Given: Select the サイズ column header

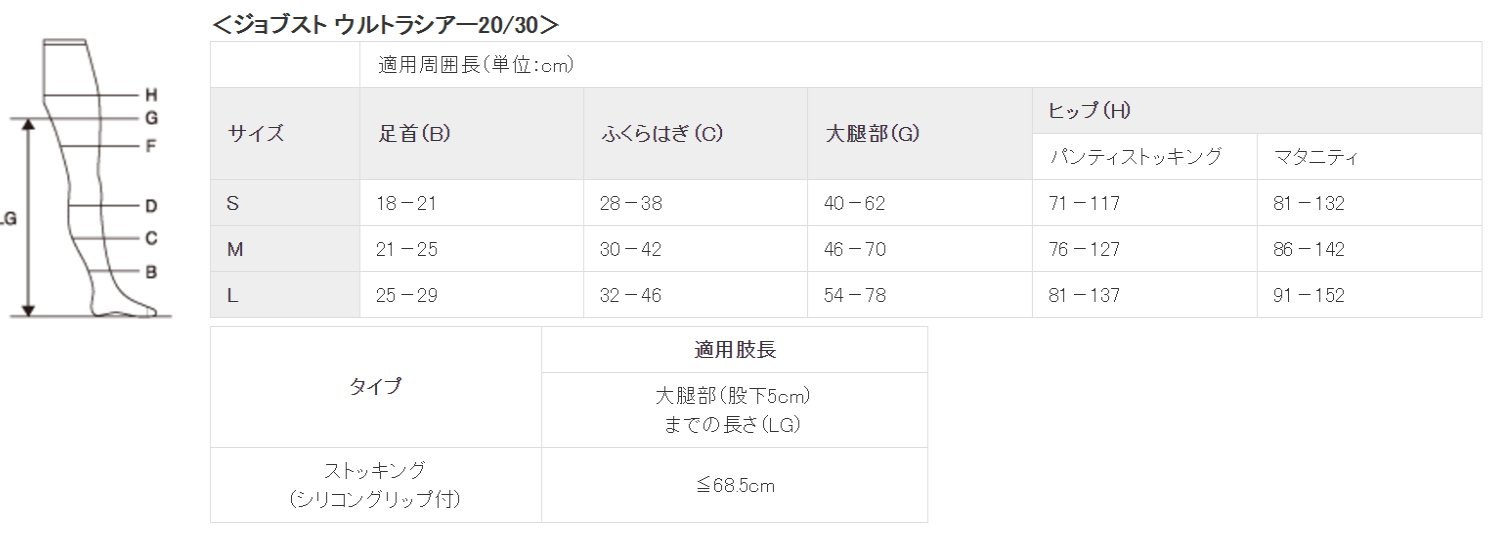Looking at the screenshot, I should click(x=256, y=134).
